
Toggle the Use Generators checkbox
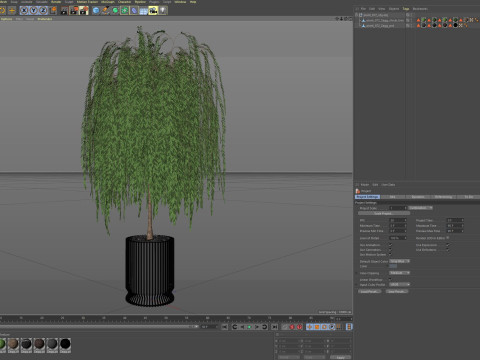coord(390,250)
